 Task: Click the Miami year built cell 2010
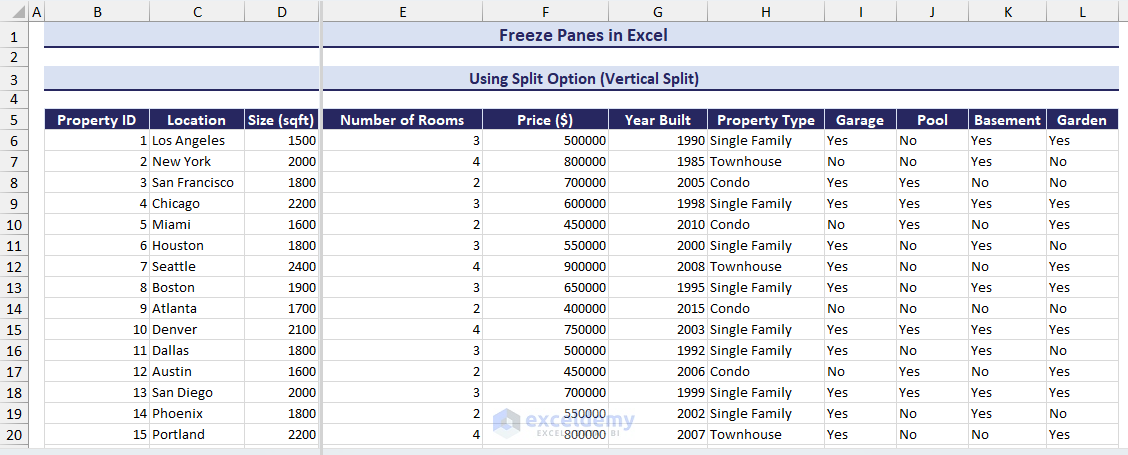657,225
